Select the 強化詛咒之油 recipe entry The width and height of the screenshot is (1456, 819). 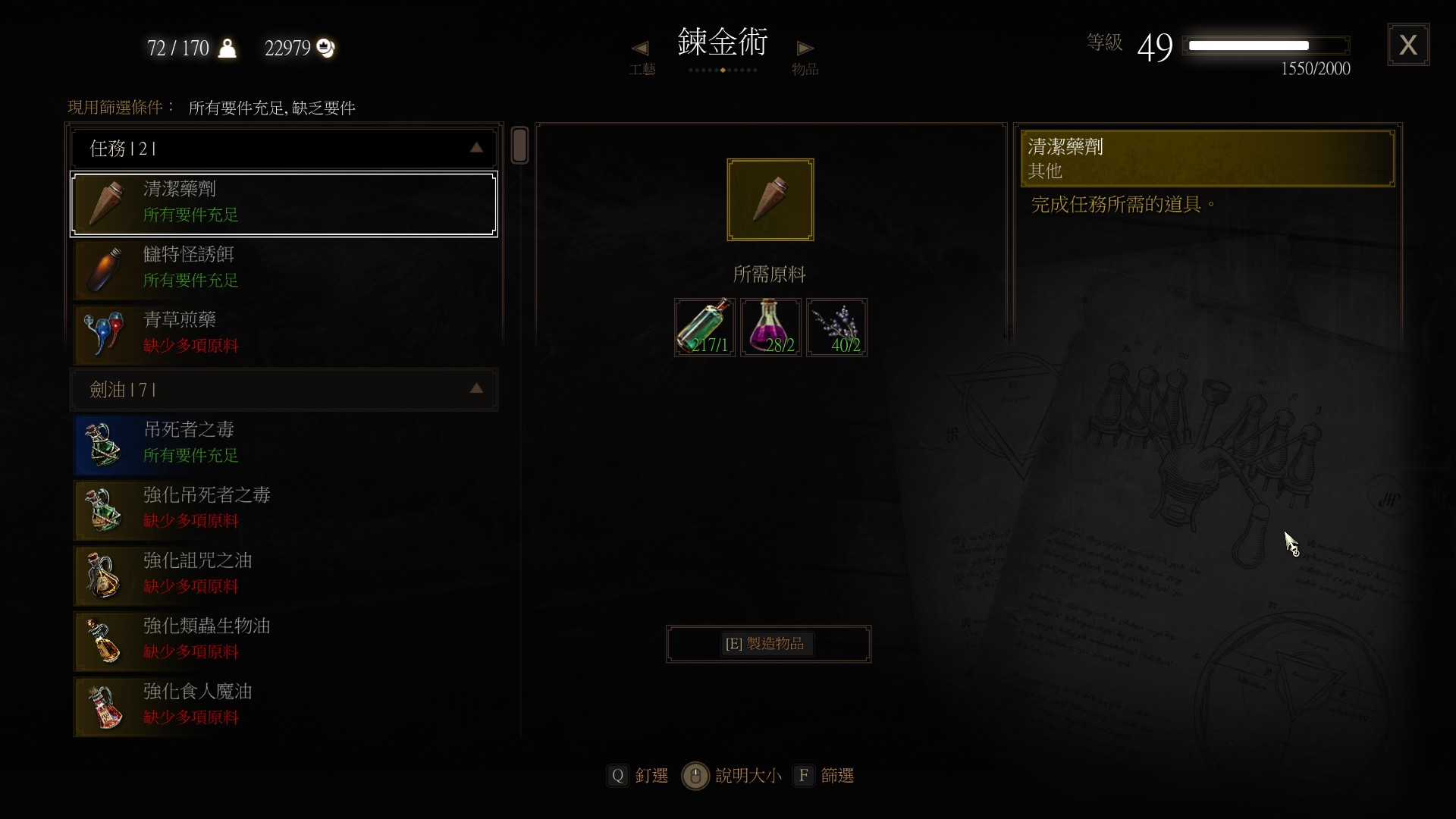[x=285, y=575]
